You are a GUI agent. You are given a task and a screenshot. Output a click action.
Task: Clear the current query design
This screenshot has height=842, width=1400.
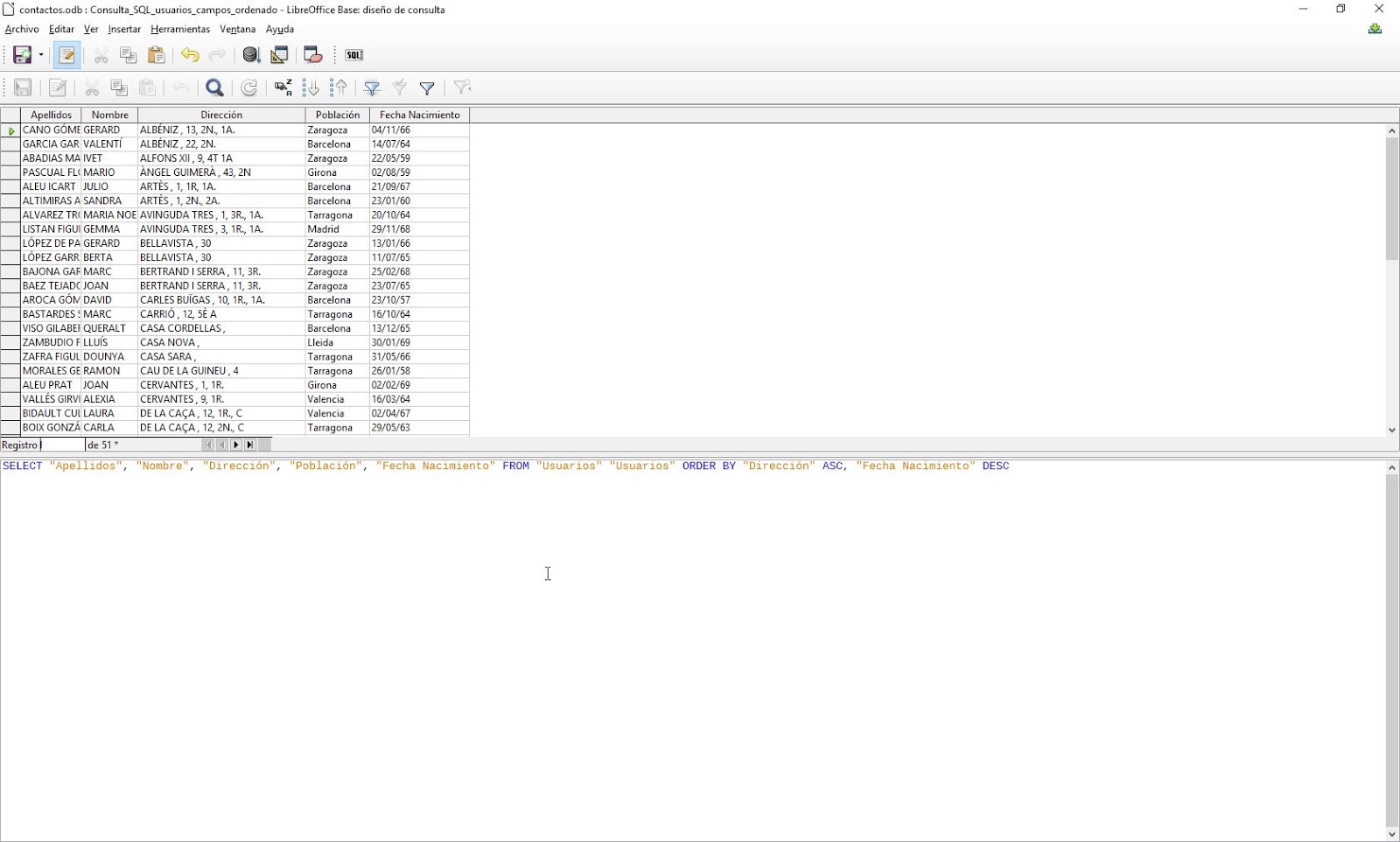[x=312, y=54]
